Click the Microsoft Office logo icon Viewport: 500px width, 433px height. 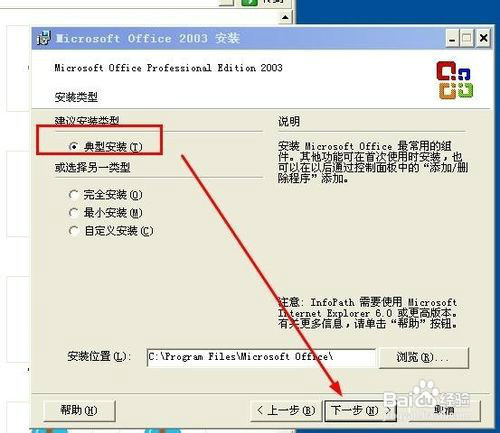455,80
